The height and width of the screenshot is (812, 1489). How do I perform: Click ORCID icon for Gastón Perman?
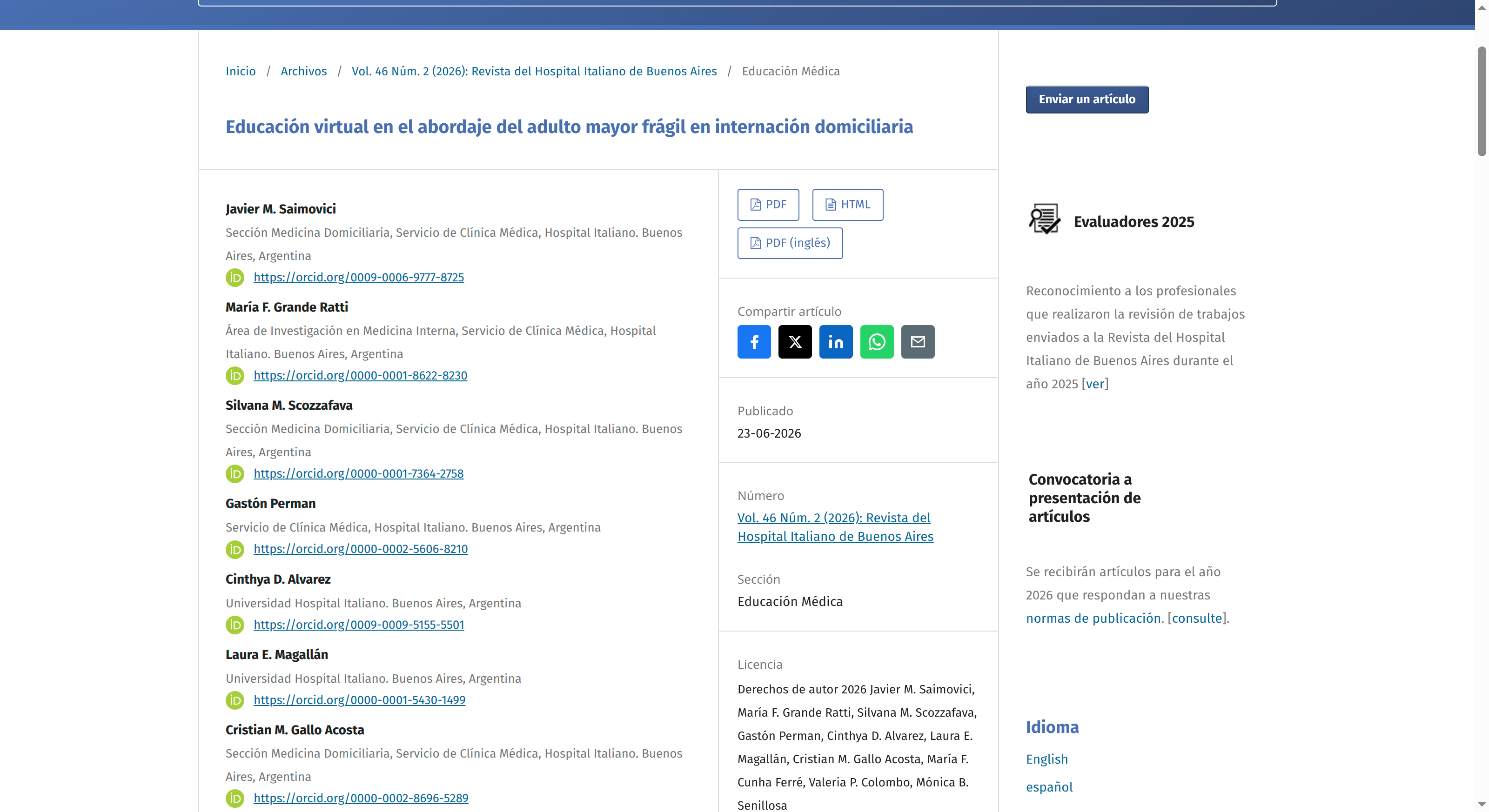pyautogui.click(x=235, y=550)
